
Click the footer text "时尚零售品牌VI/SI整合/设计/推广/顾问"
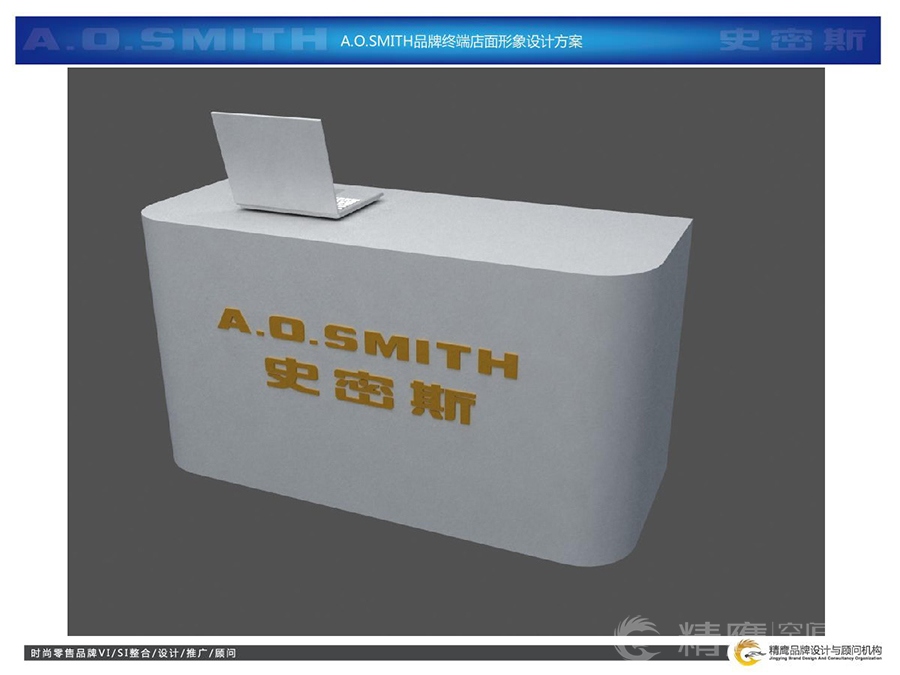tap(133, 653)
